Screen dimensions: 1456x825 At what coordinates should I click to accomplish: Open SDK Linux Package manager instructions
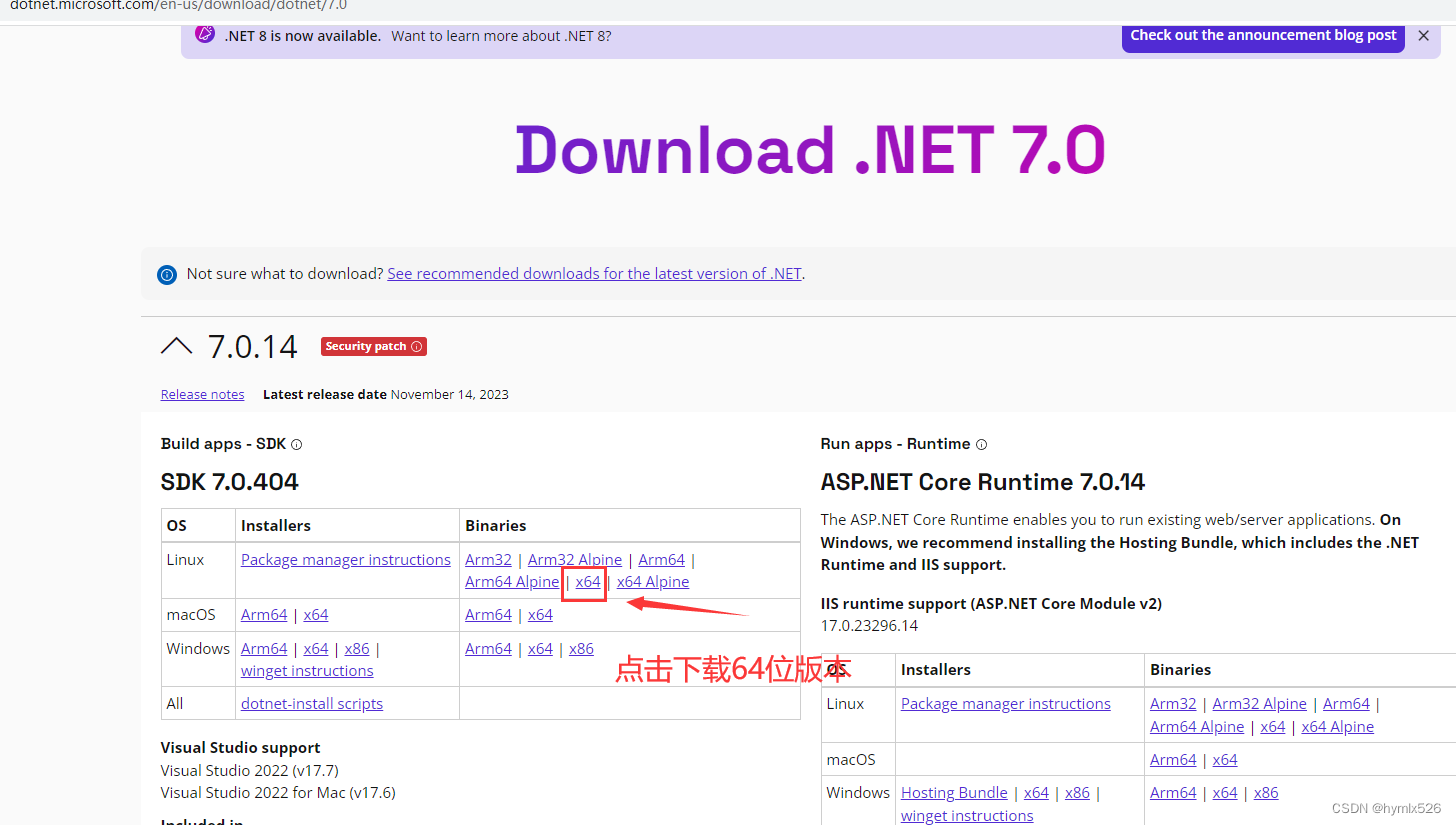click(346, 559)
